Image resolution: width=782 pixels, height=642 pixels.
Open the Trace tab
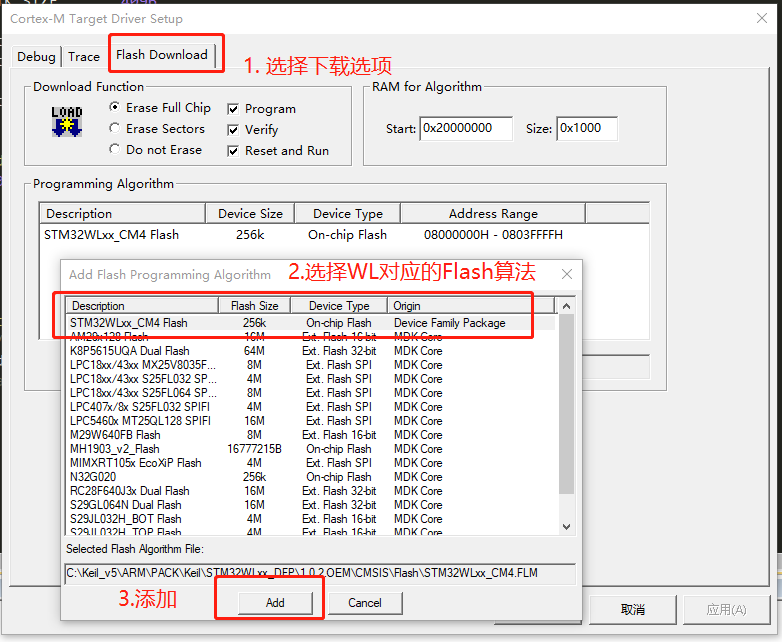coord(84,56)
